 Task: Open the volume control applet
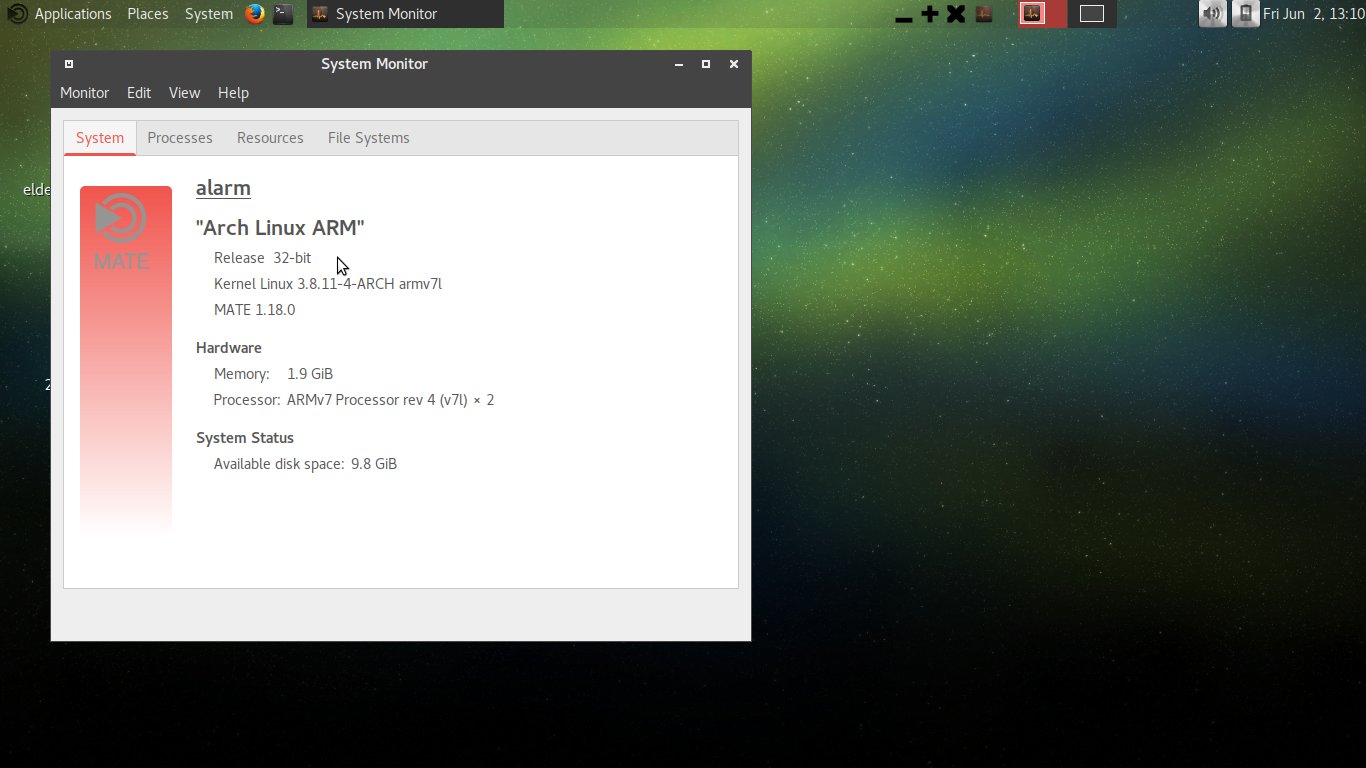point(1212,14)
